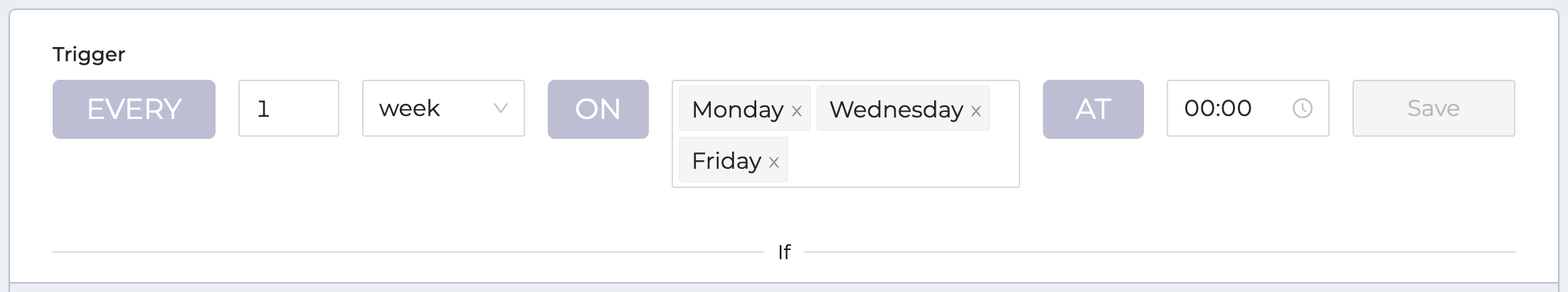Click the AT label button
This screenshot has width=1568, height=292.
pyautogui.click(x=1093, y=109)
